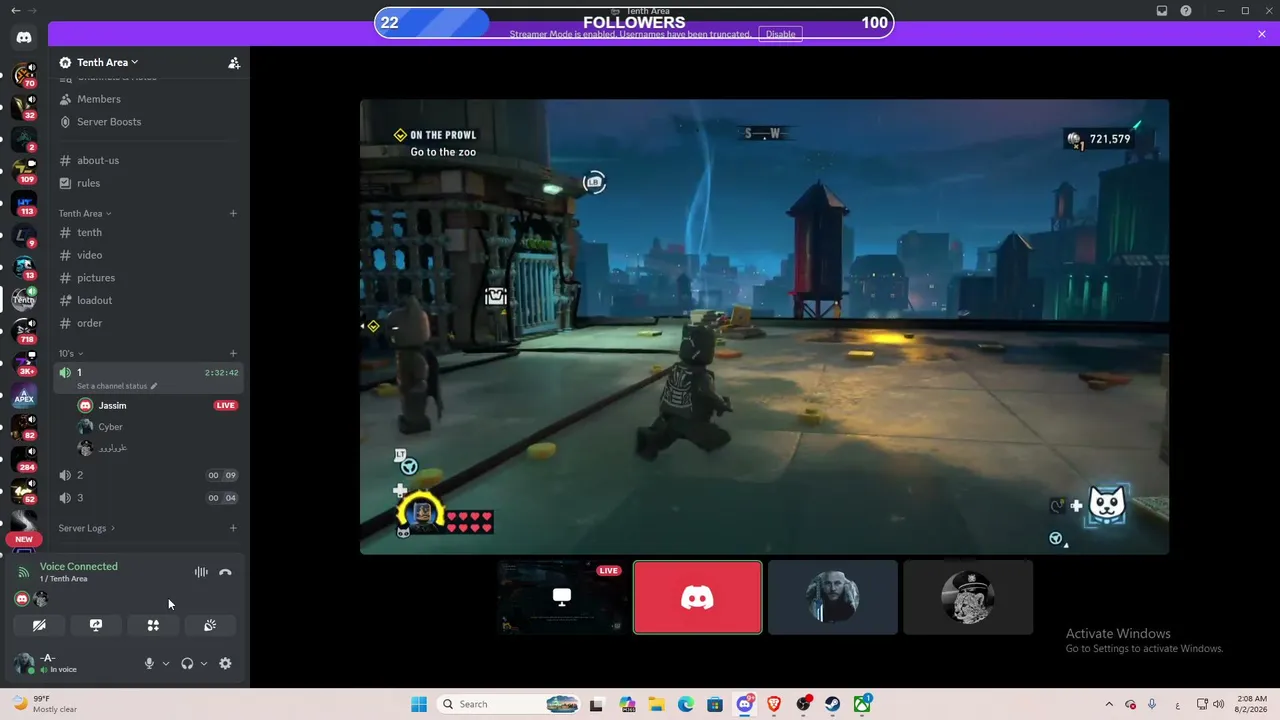Disable Streamer Mode from the banner
This screenshot has height=720, width=1280.
(x=780, y=34)
